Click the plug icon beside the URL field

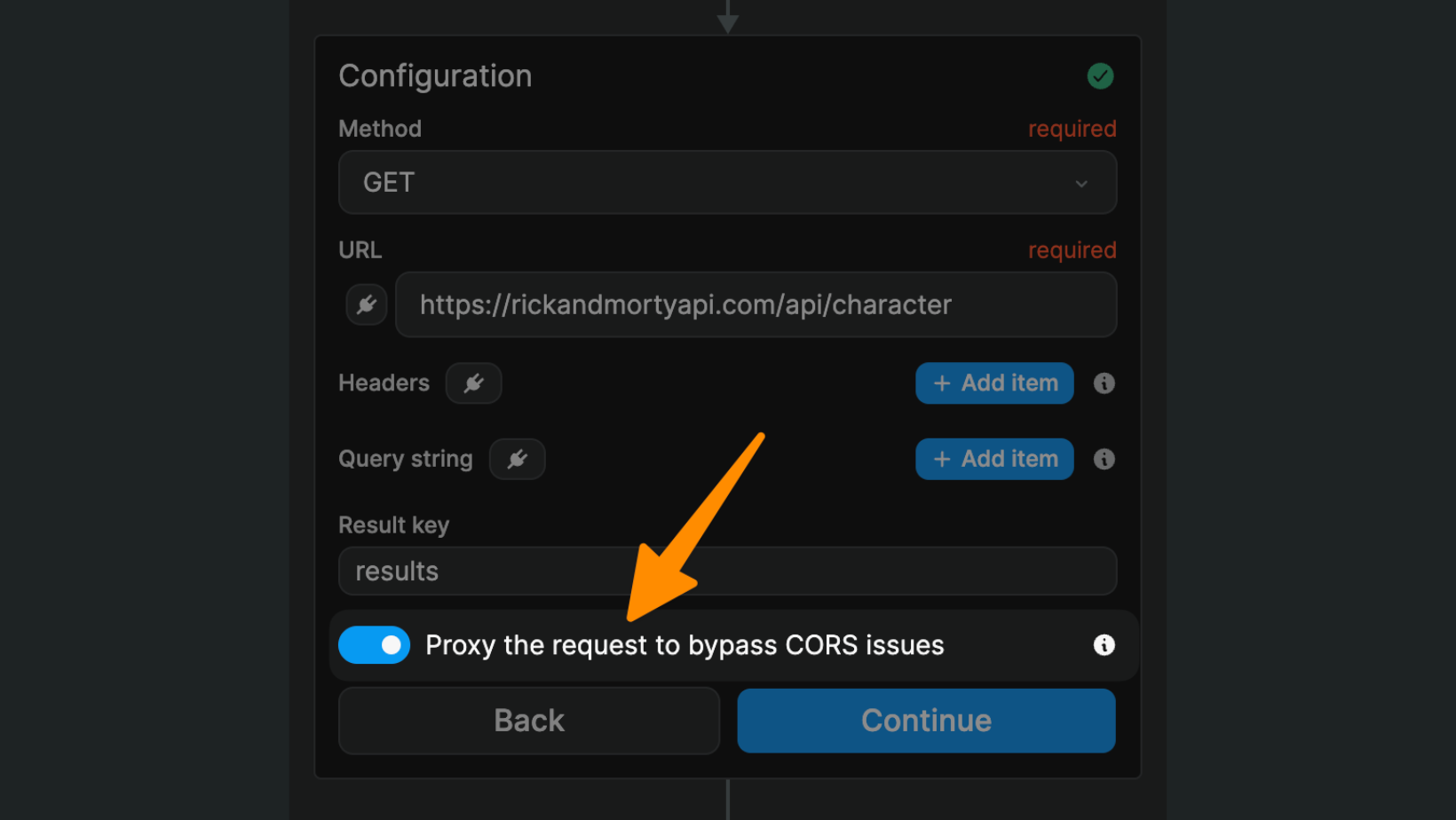(x=366, y=304)
